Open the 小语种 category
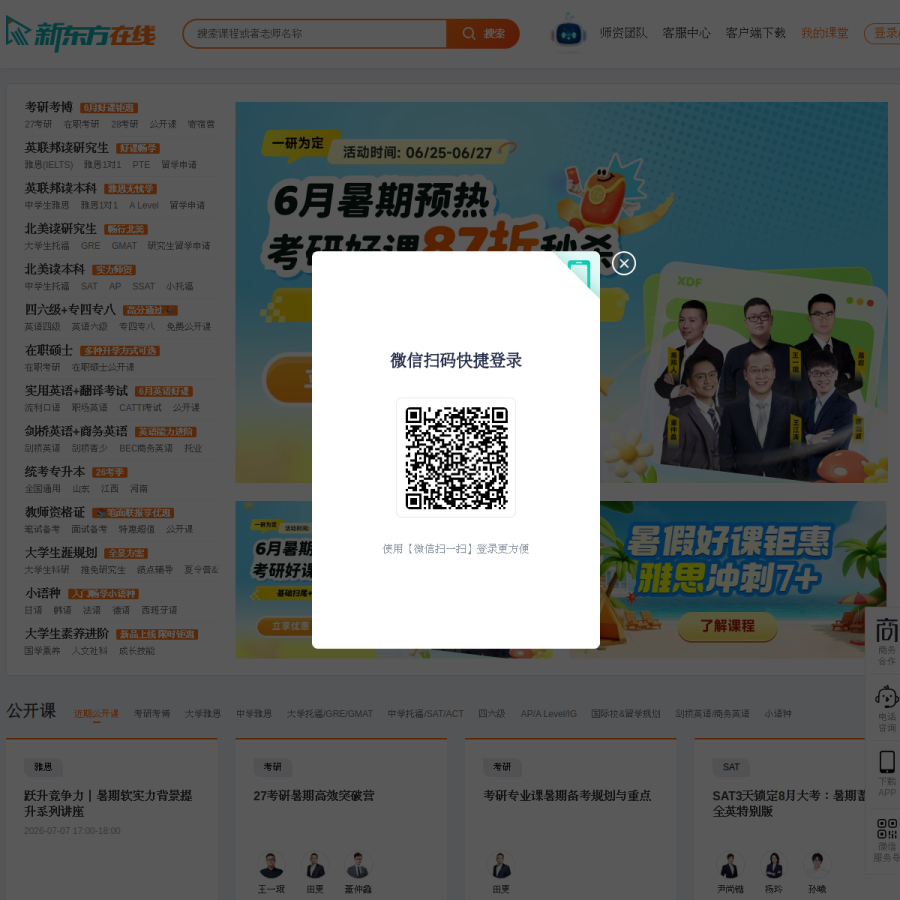 click(42, 593)
